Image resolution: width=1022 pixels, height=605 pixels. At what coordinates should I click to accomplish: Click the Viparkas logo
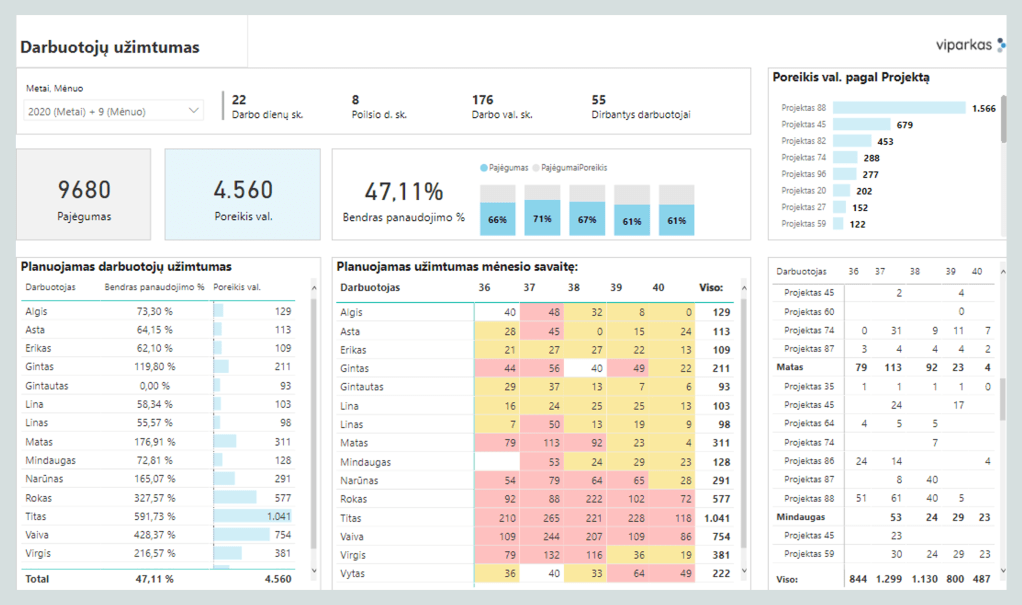(970, 45)
